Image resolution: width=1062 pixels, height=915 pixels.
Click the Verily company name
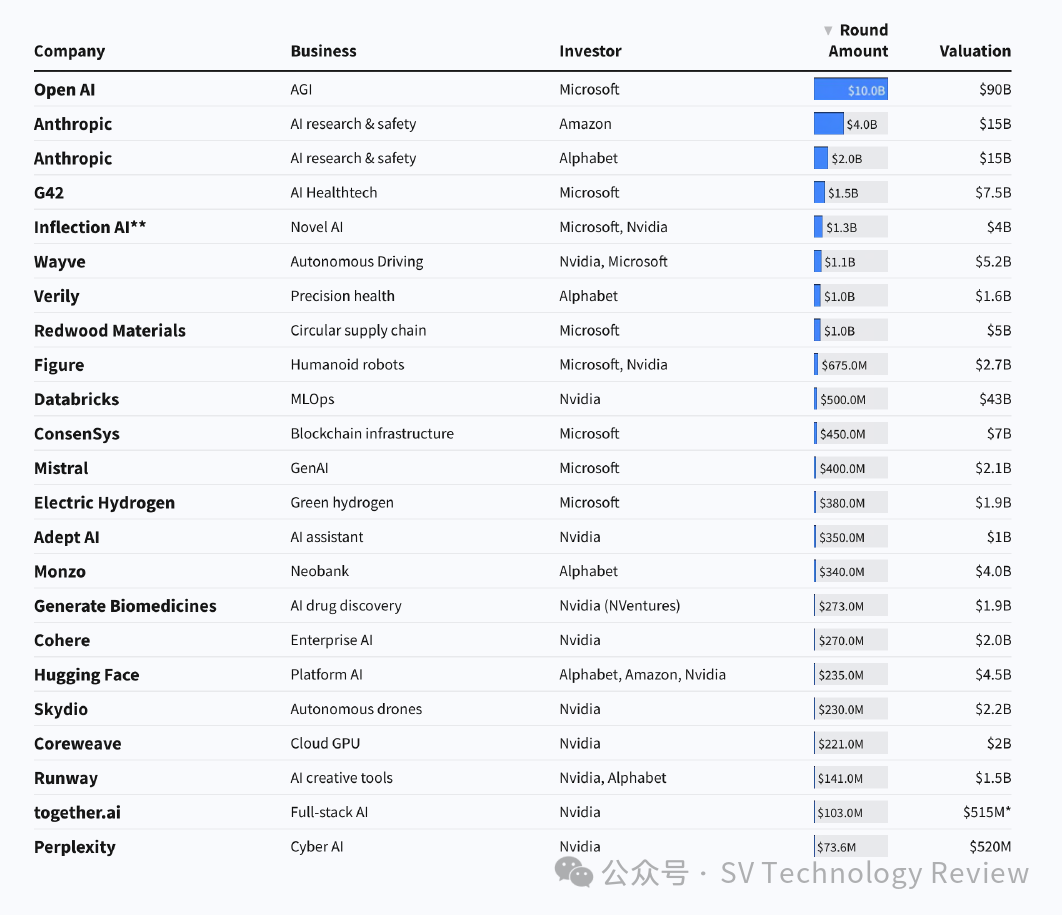[57, 297]
